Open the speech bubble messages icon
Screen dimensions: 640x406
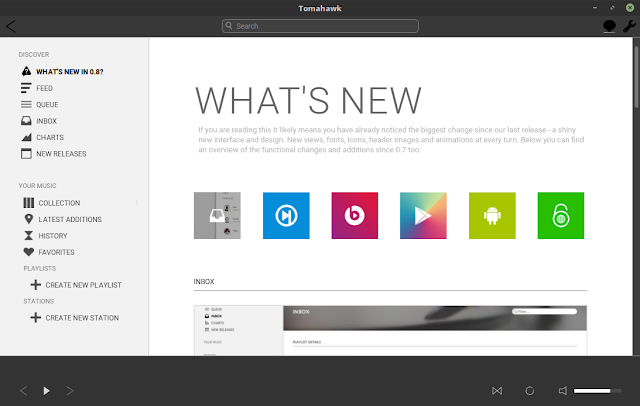[x=609, y=26]
